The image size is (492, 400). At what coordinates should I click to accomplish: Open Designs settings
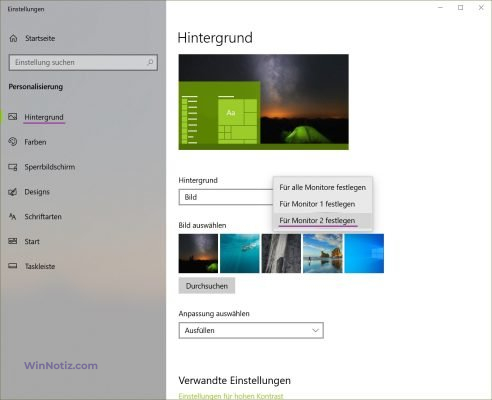pos(37,192)
